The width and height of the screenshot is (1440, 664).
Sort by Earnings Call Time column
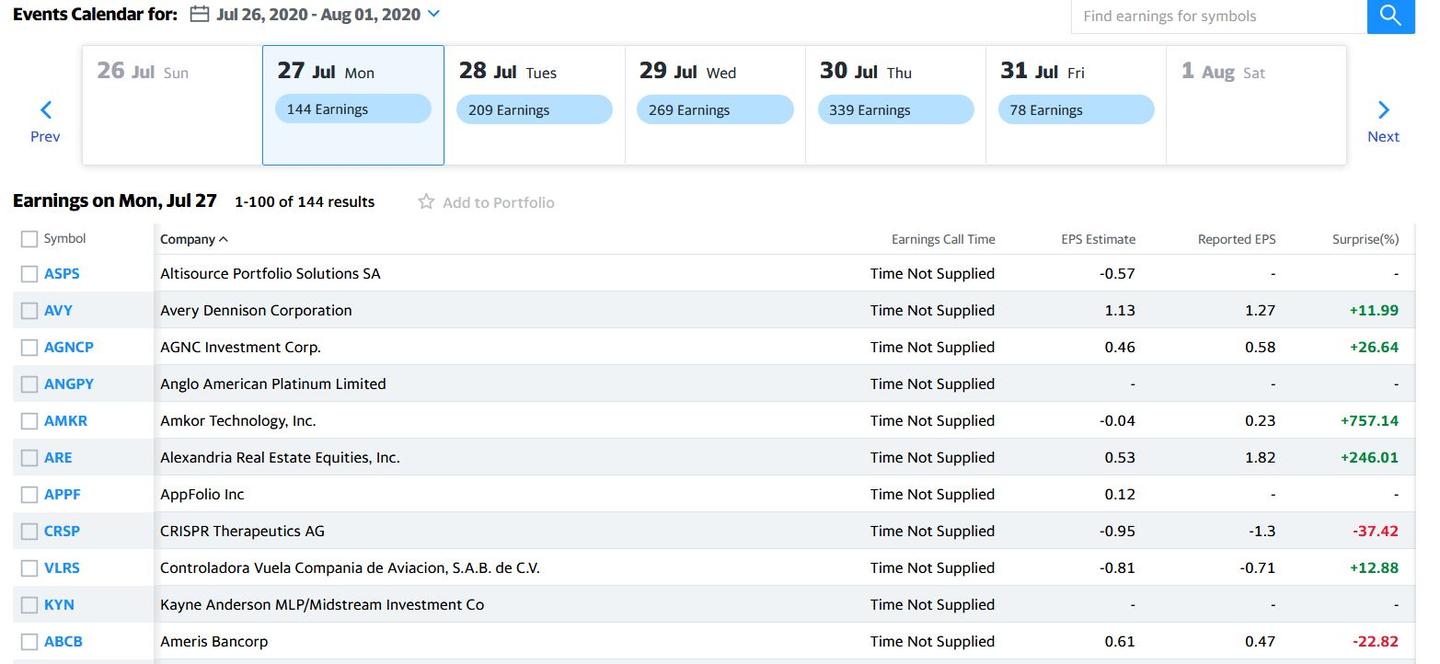click(x=943, y=239)
